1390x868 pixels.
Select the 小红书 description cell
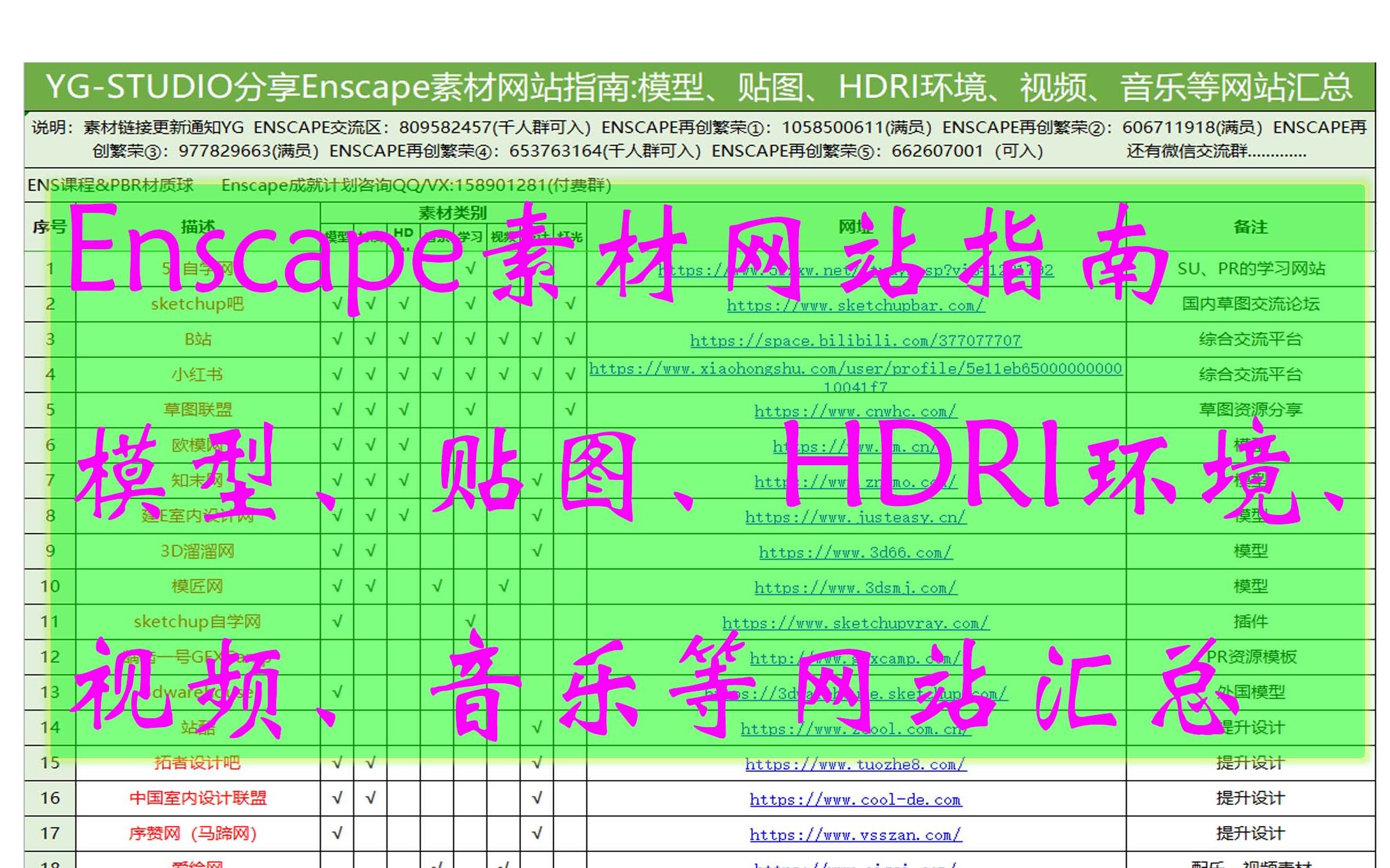(198, 375)
